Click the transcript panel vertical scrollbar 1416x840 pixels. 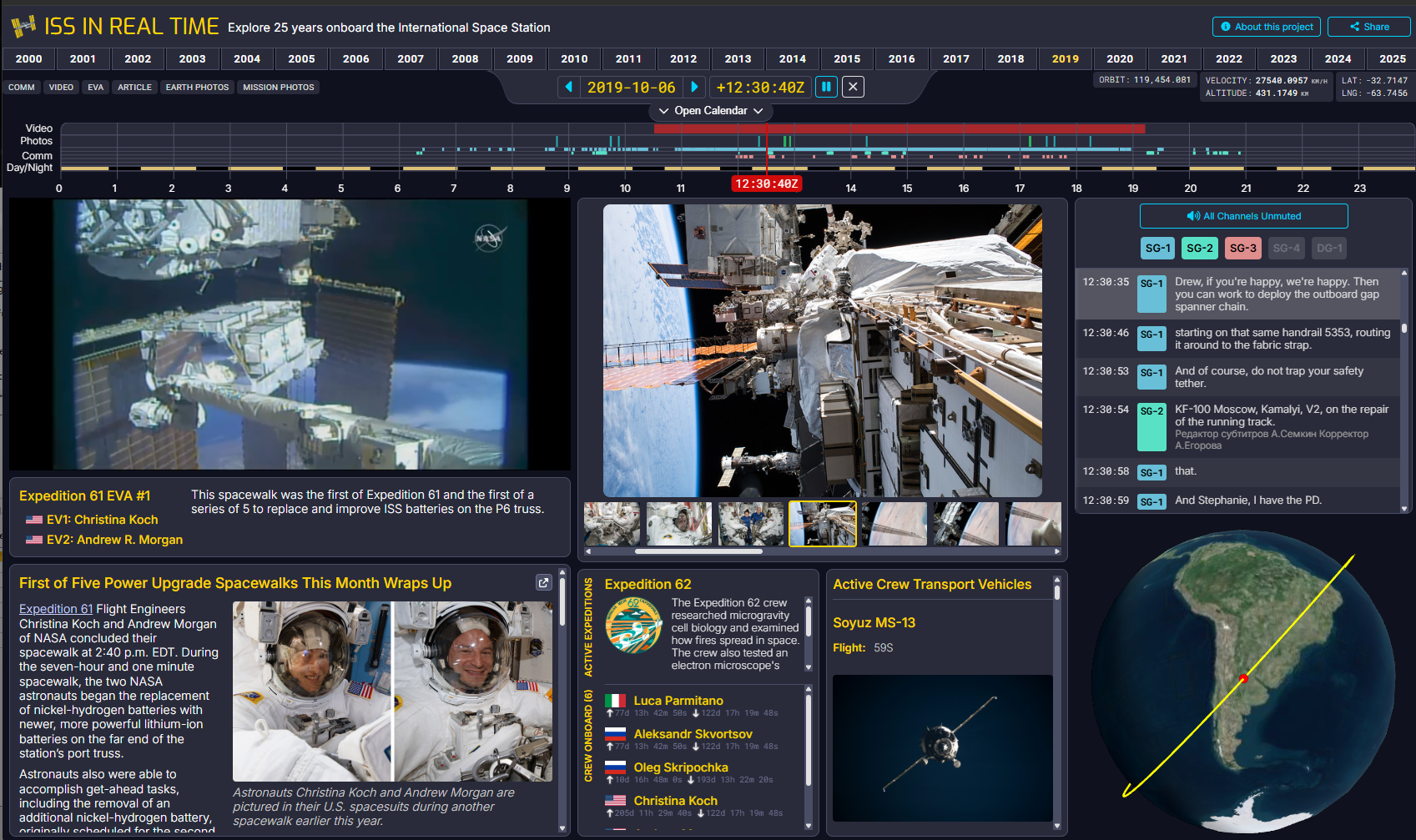(x=1404, y=328)
